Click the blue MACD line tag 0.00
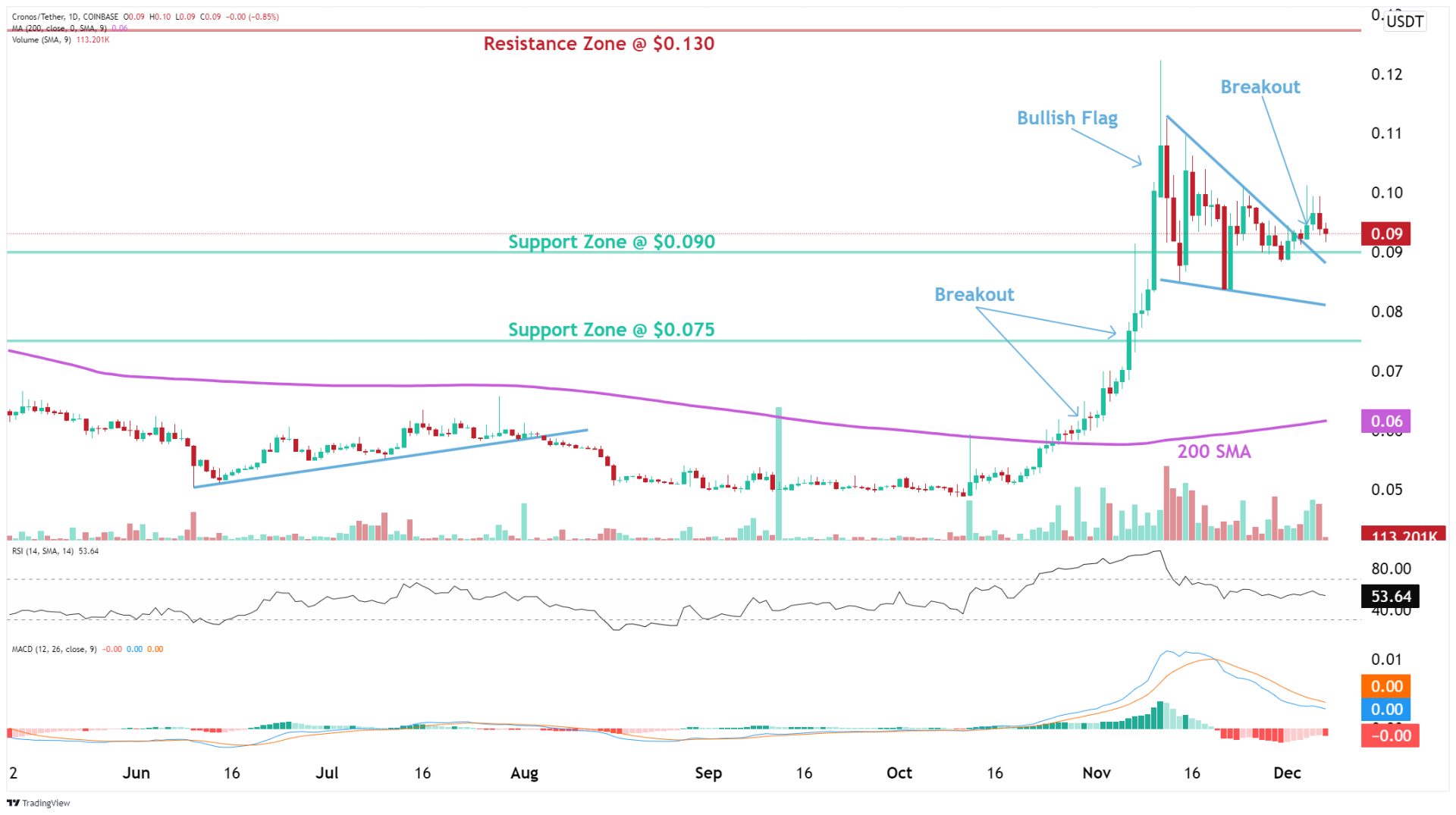The width and height of the screenshot is (1456, 815). (1386, 710)
